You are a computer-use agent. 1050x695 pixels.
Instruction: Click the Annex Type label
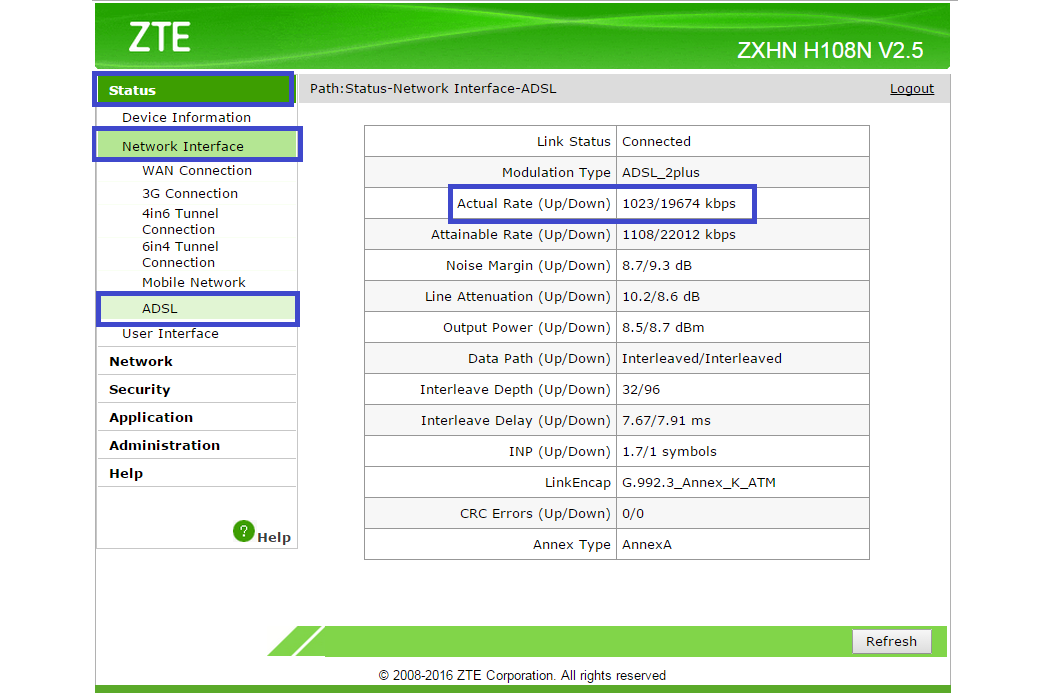(572, 545)
